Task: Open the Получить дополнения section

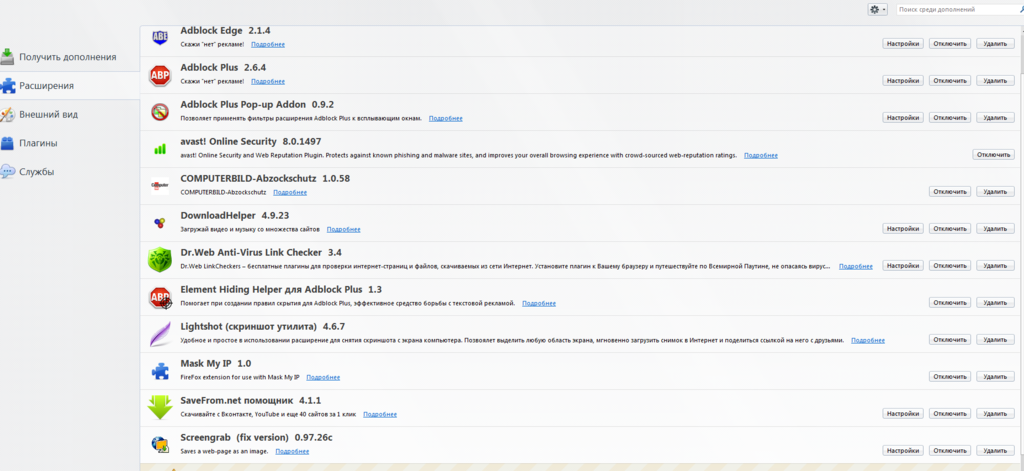Action: [70, 57]
